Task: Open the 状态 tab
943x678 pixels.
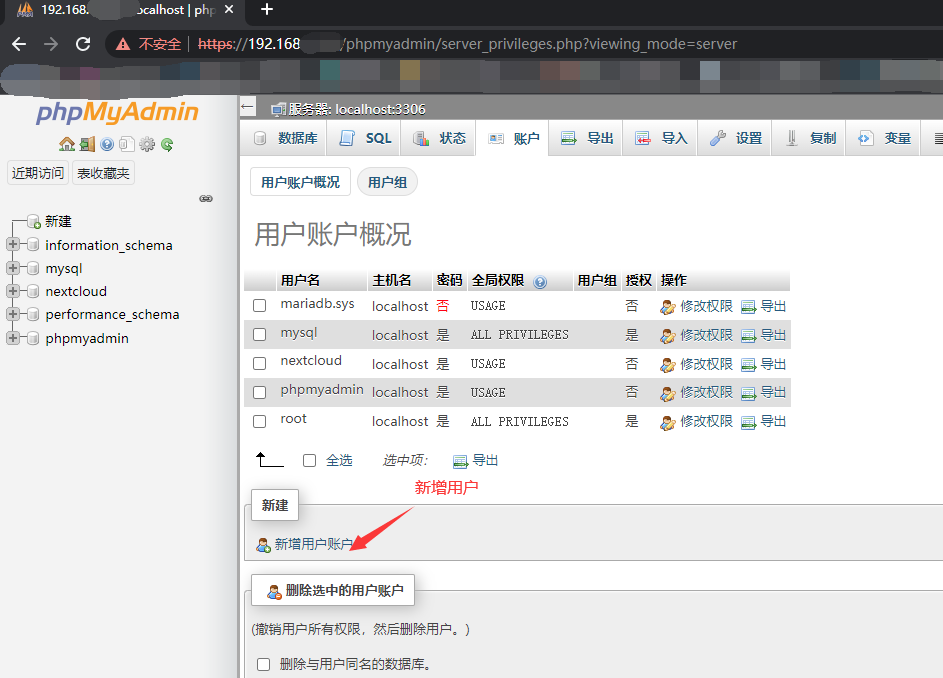Action: click(439, 138)
